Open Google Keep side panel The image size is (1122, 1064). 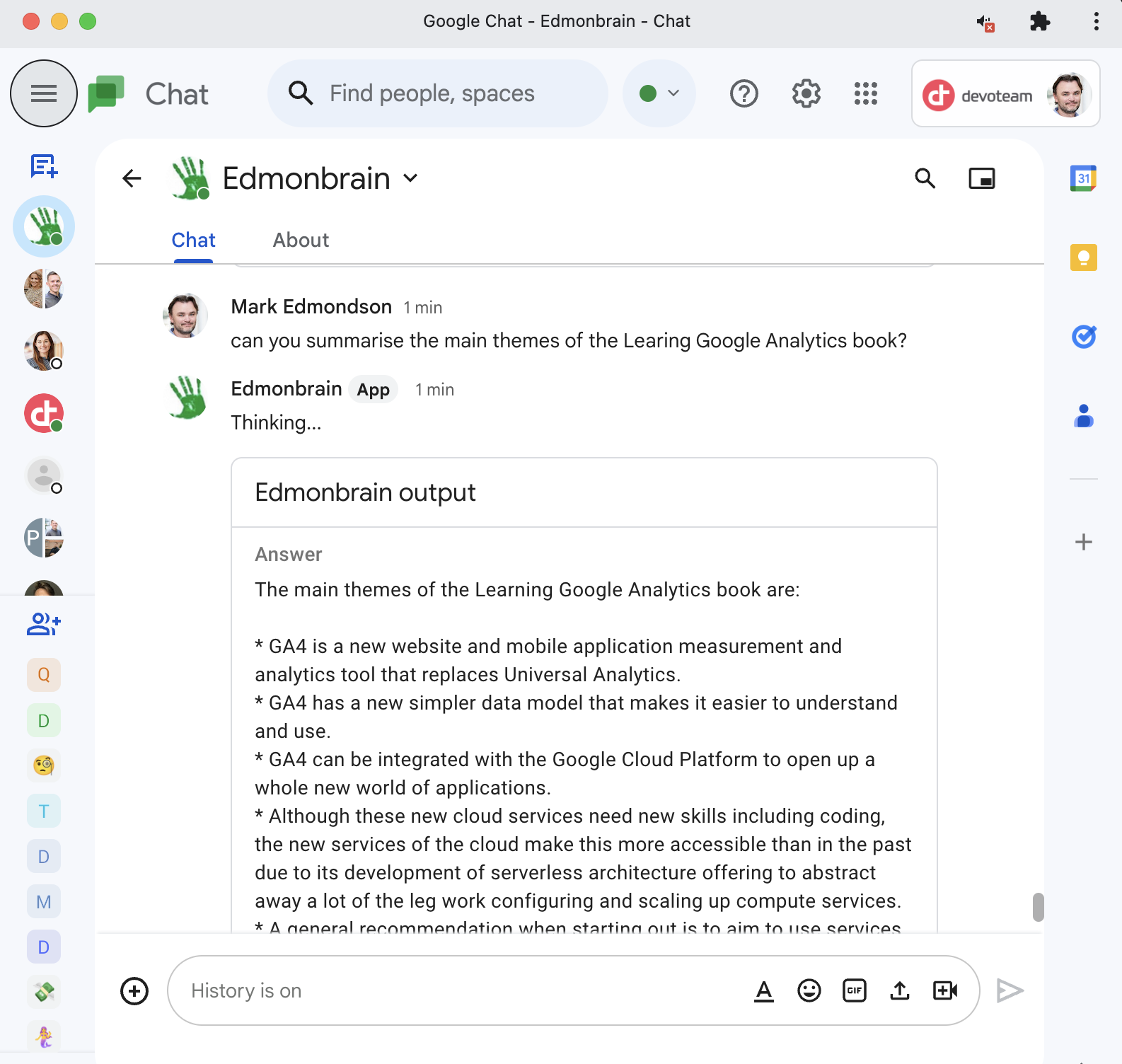[x=1083, y=258]
